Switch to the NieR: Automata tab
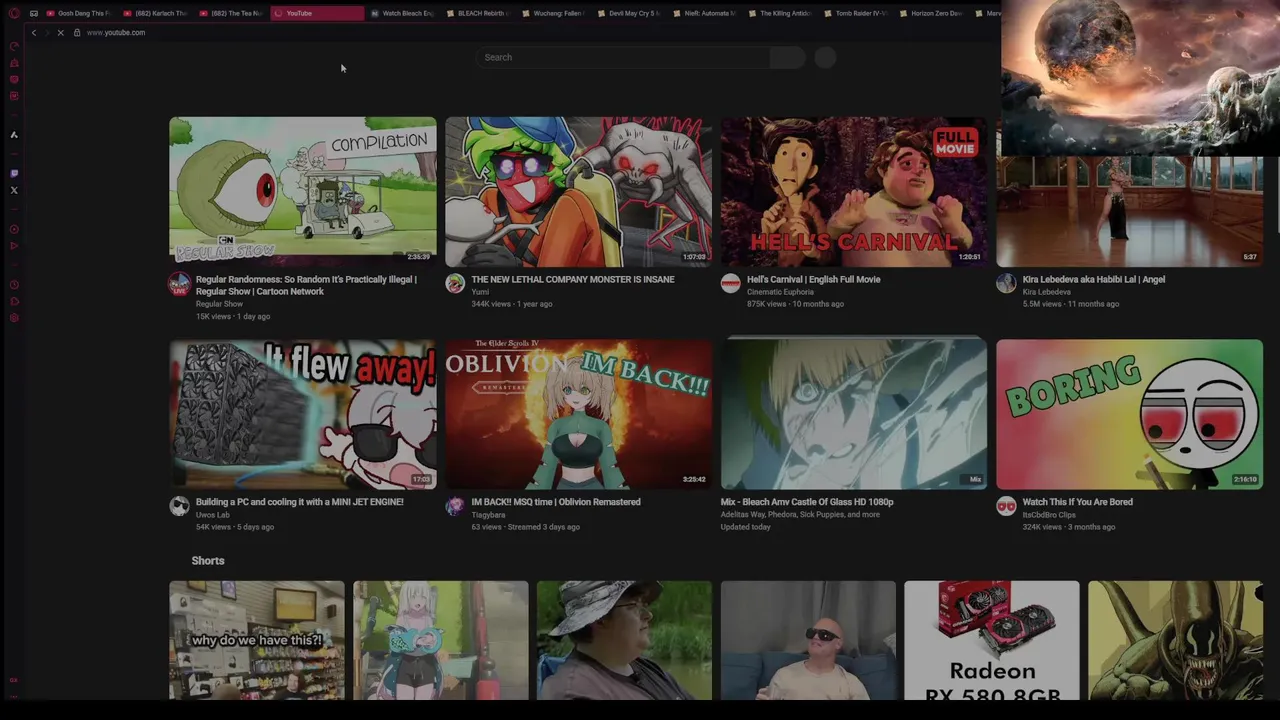Viewport: 1280px width, 720px height. [704, 13]
